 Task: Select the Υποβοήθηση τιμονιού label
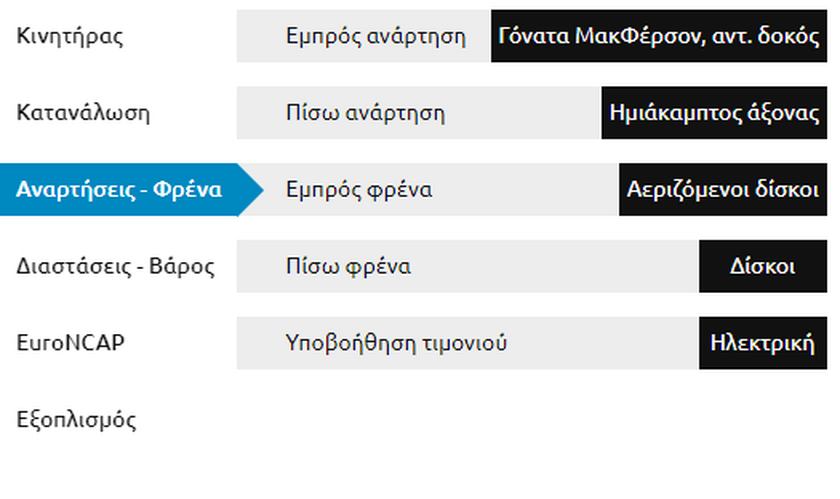point(396,343)
